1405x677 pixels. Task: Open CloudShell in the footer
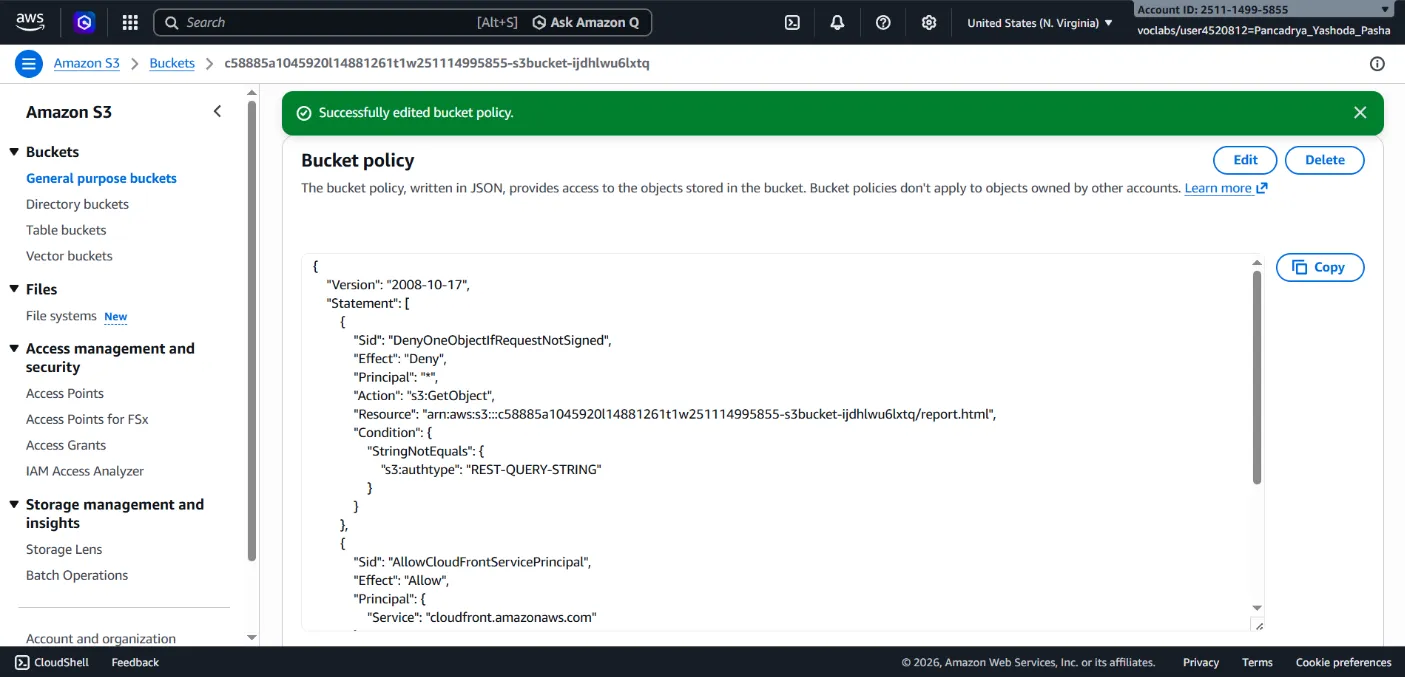[x=52, y=662]
